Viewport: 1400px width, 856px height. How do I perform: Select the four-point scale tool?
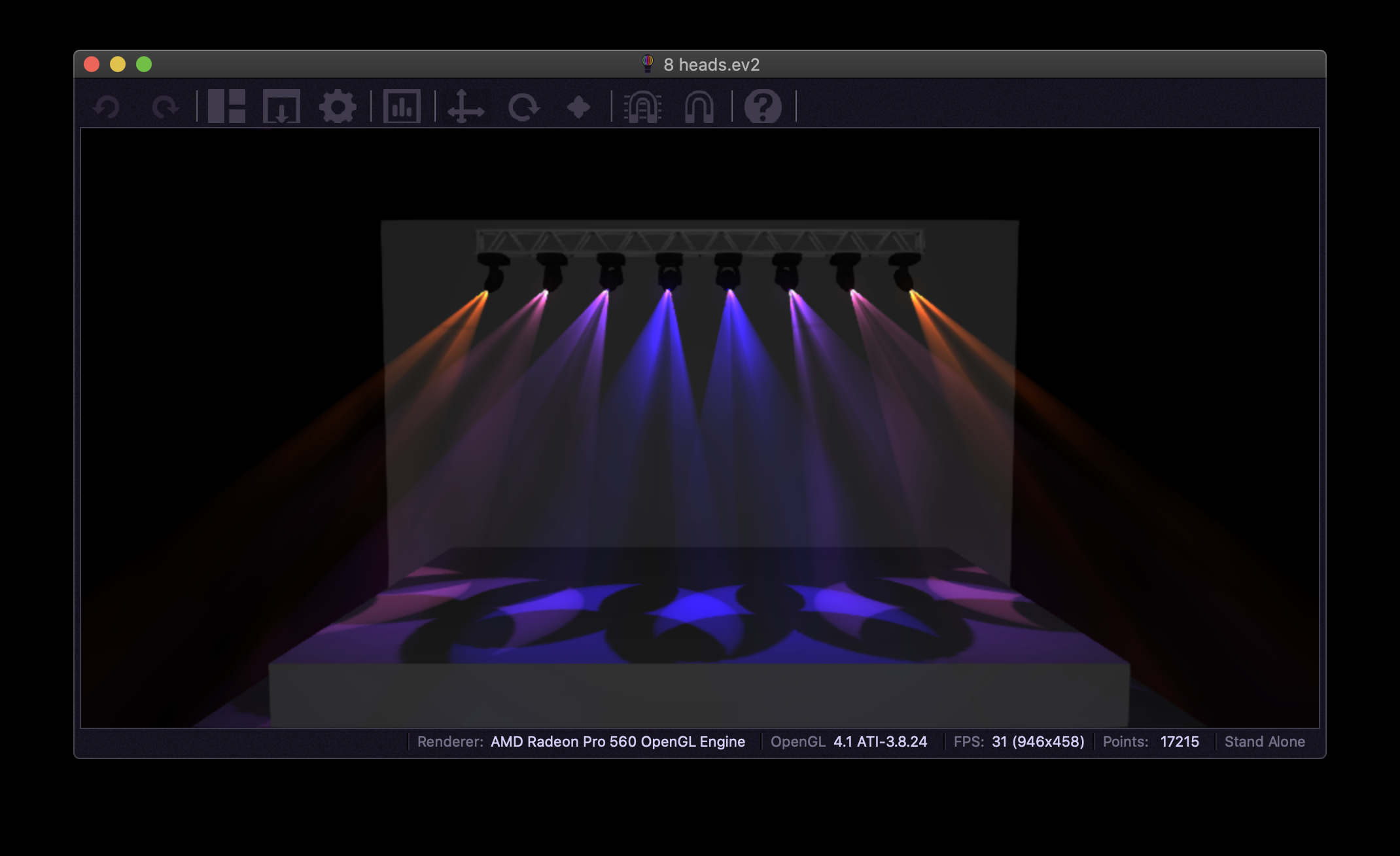point(578,107)
